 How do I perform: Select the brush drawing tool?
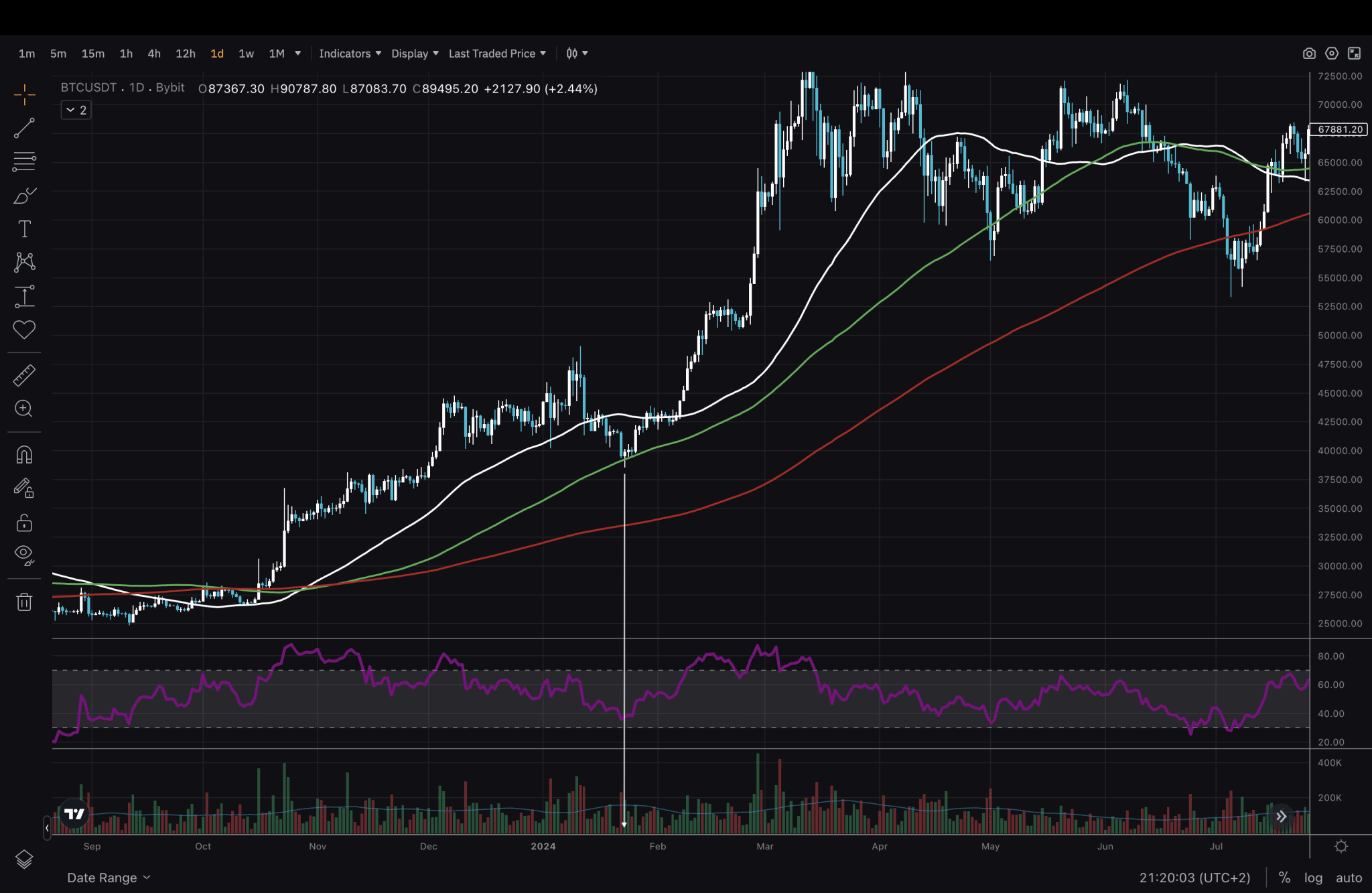click(24, 196)
